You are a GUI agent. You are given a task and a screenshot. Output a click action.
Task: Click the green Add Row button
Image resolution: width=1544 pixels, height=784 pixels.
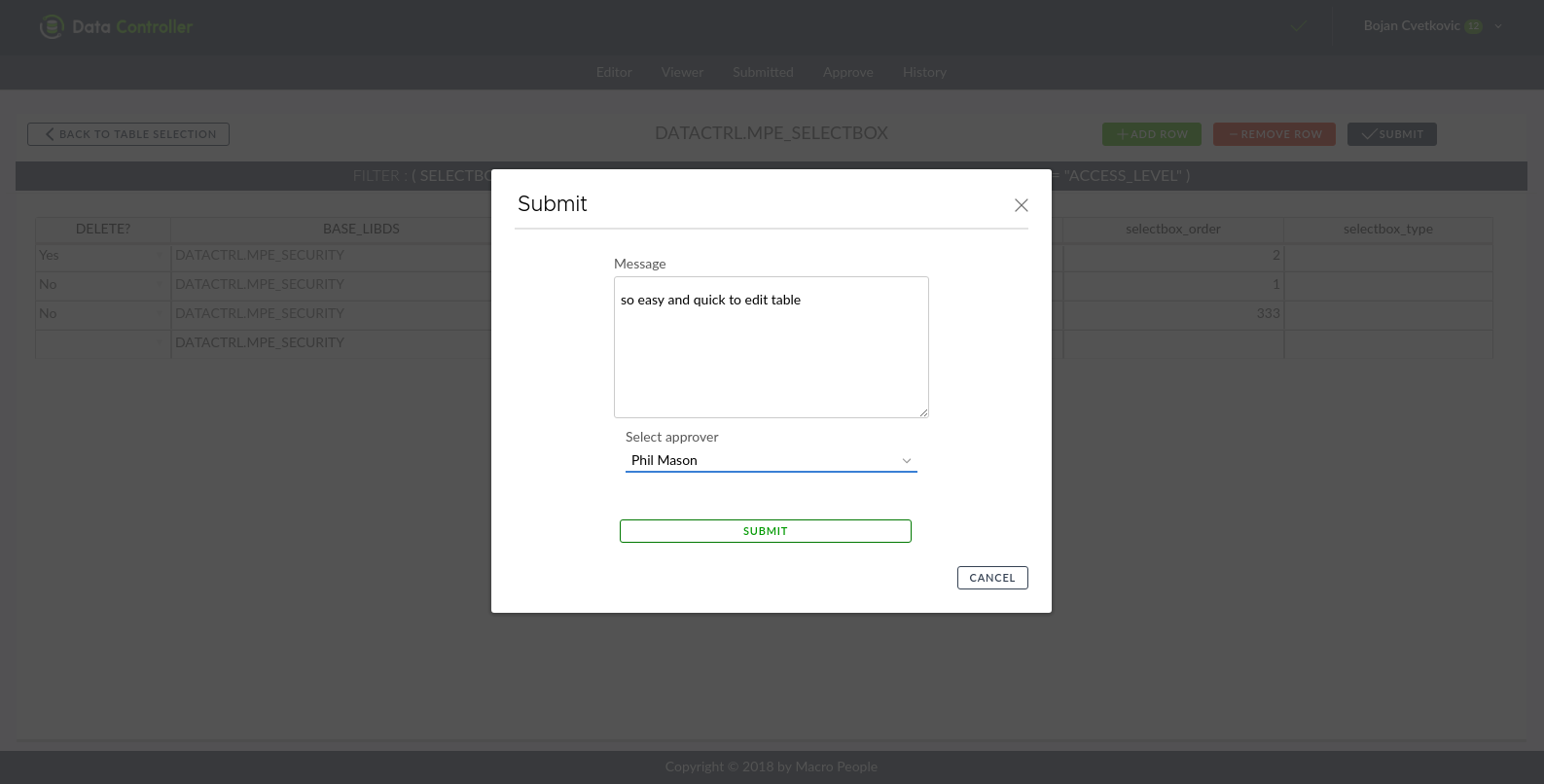click(1151, 134)
